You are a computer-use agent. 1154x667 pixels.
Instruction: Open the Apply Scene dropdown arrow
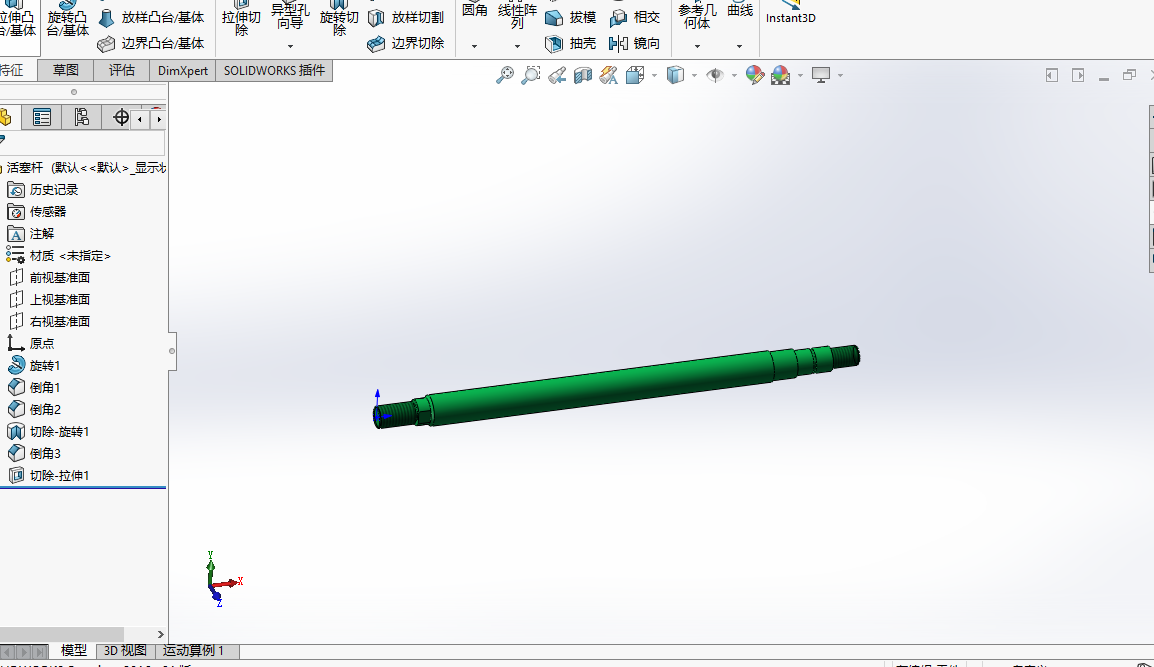(x=800, y=75)
